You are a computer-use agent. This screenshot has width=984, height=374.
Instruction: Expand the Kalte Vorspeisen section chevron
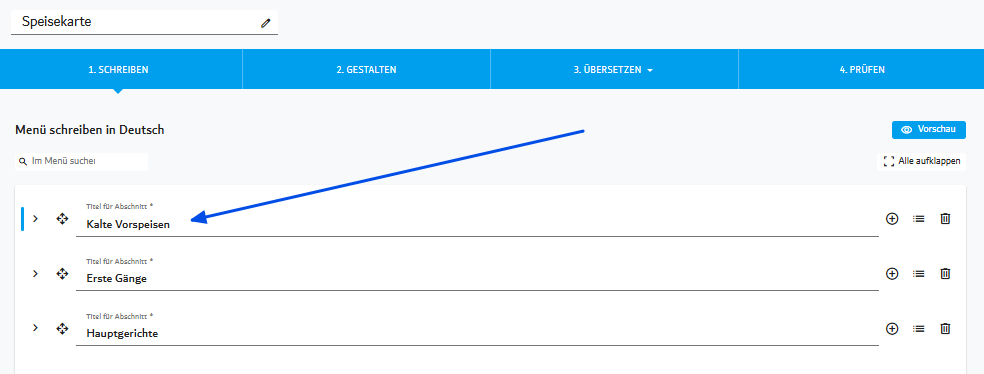click(35, 218)
